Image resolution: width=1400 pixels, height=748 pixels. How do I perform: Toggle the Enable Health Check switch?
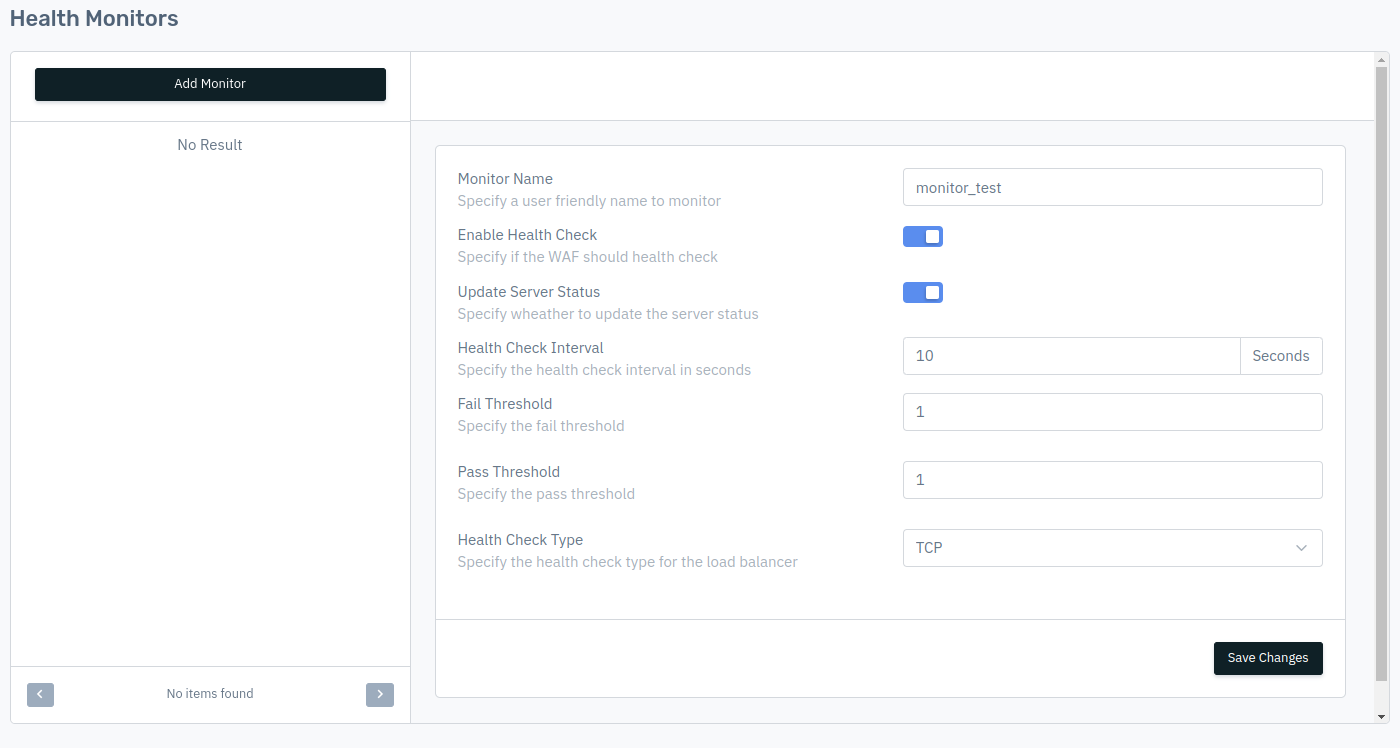click(x=923, y=236)
